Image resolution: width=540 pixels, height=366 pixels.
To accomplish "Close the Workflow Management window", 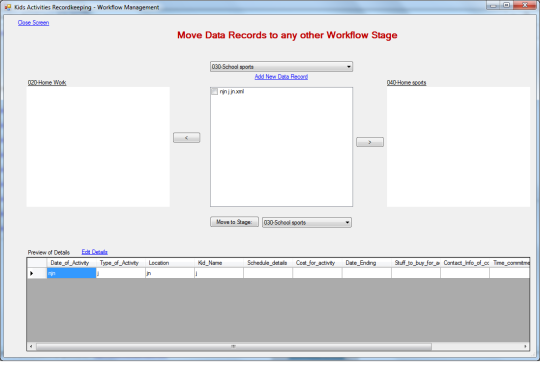I will 525,5.
